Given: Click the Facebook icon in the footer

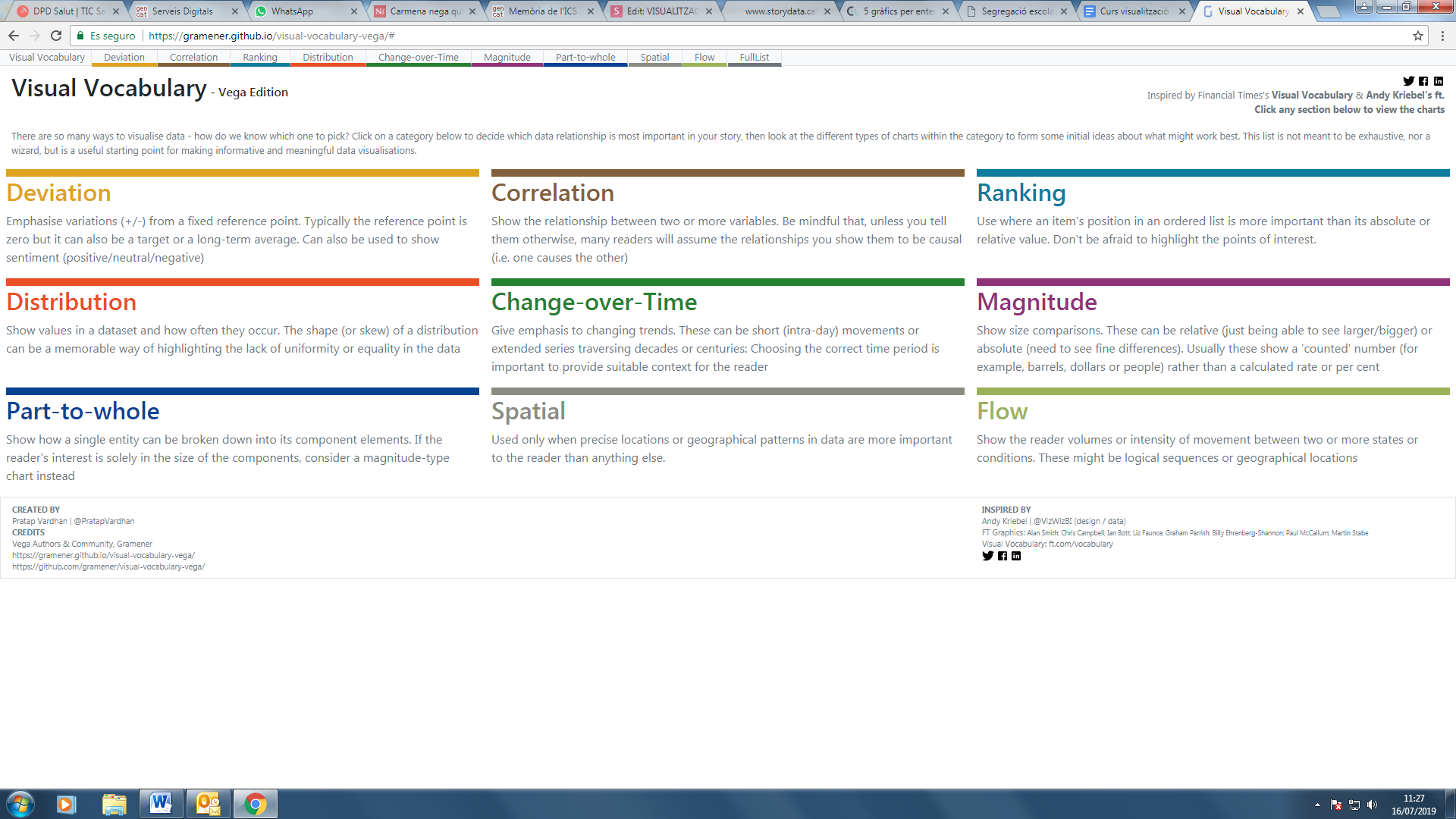Looking at the screenshot, I should (x=1003, y=556).
